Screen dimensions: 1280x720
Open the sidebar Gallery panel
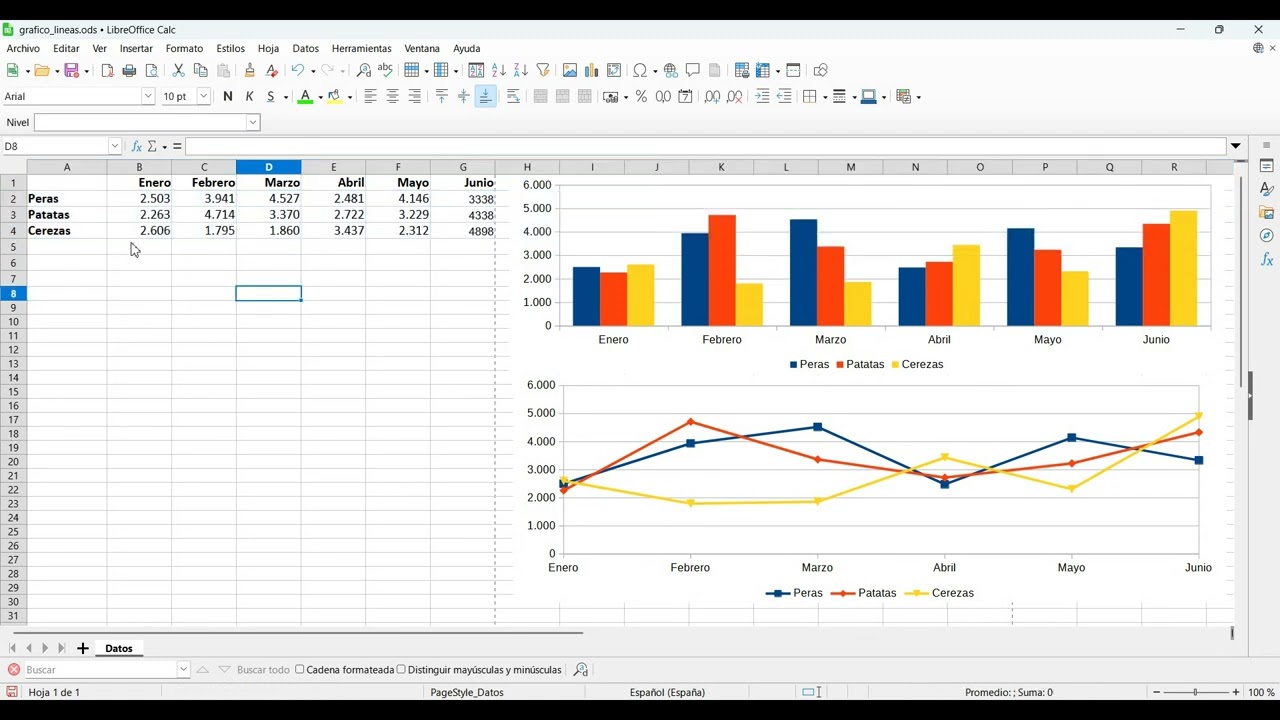click(1266, 212)
